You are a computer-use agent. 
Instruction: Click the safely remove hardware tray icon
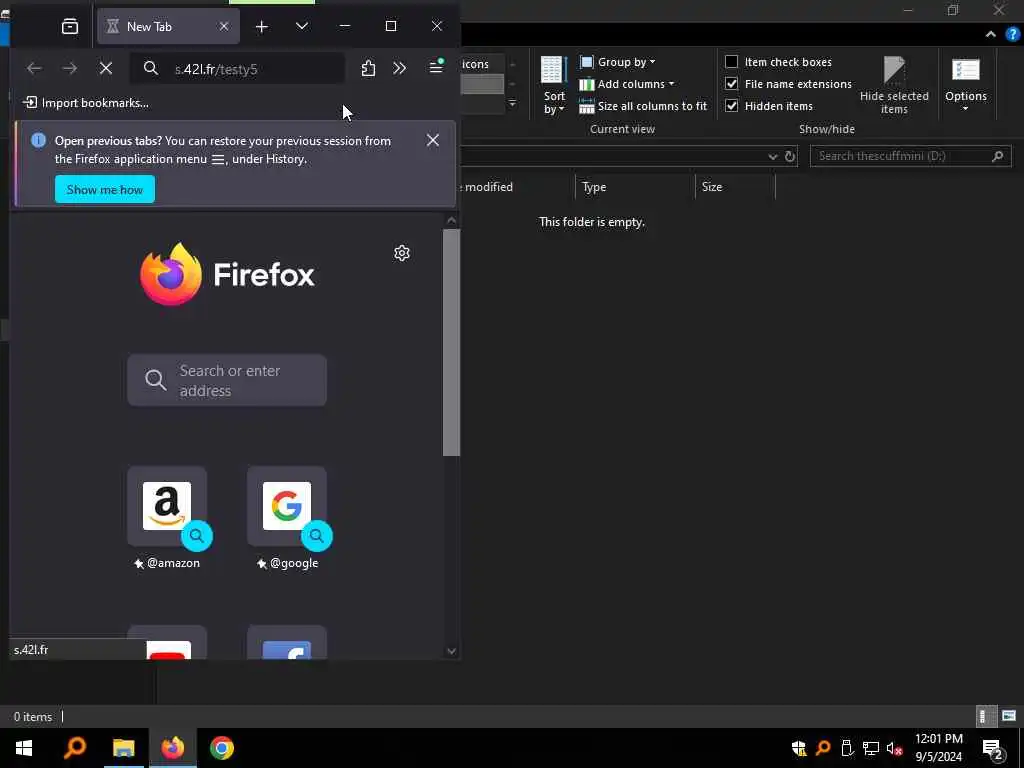[x=847, y=748]
